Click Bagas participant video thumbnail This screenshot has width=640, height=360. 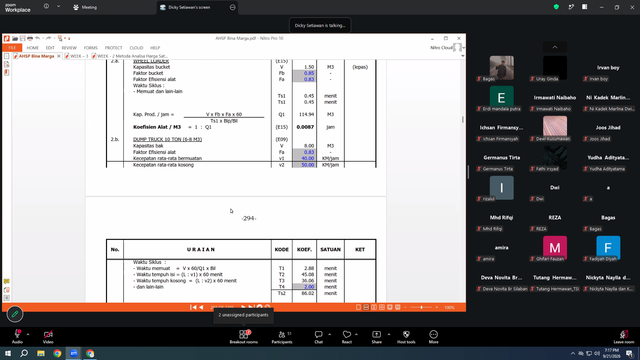502,68
